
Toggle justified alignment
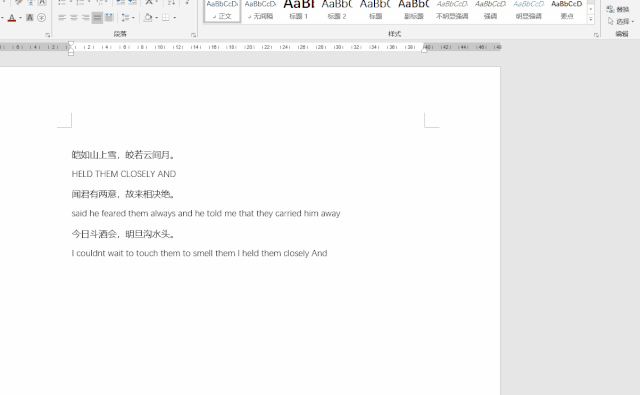pos(97,18)
